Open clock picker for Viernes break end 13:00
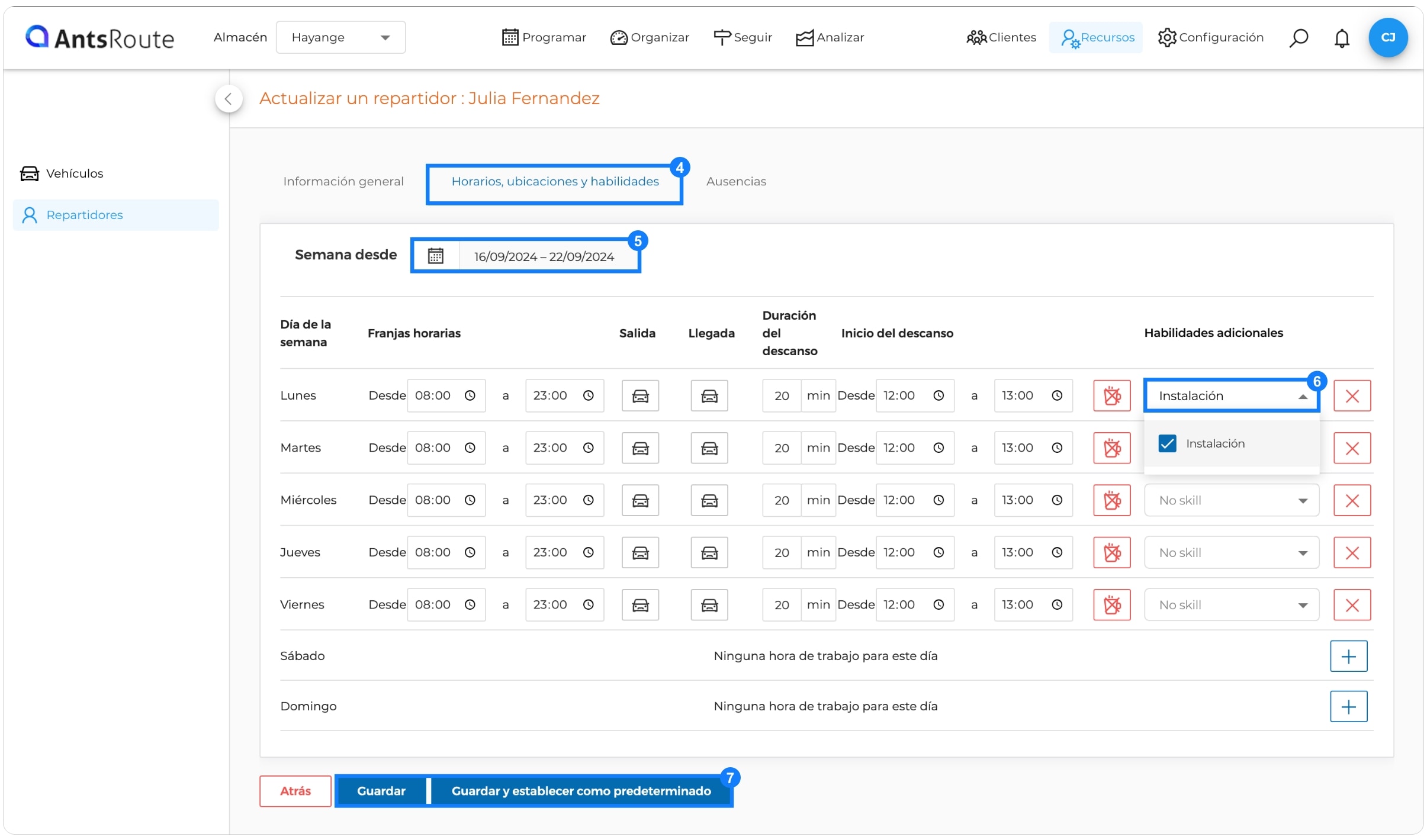This screenshot has height=840, width=1427. (x=1057, y=605)
